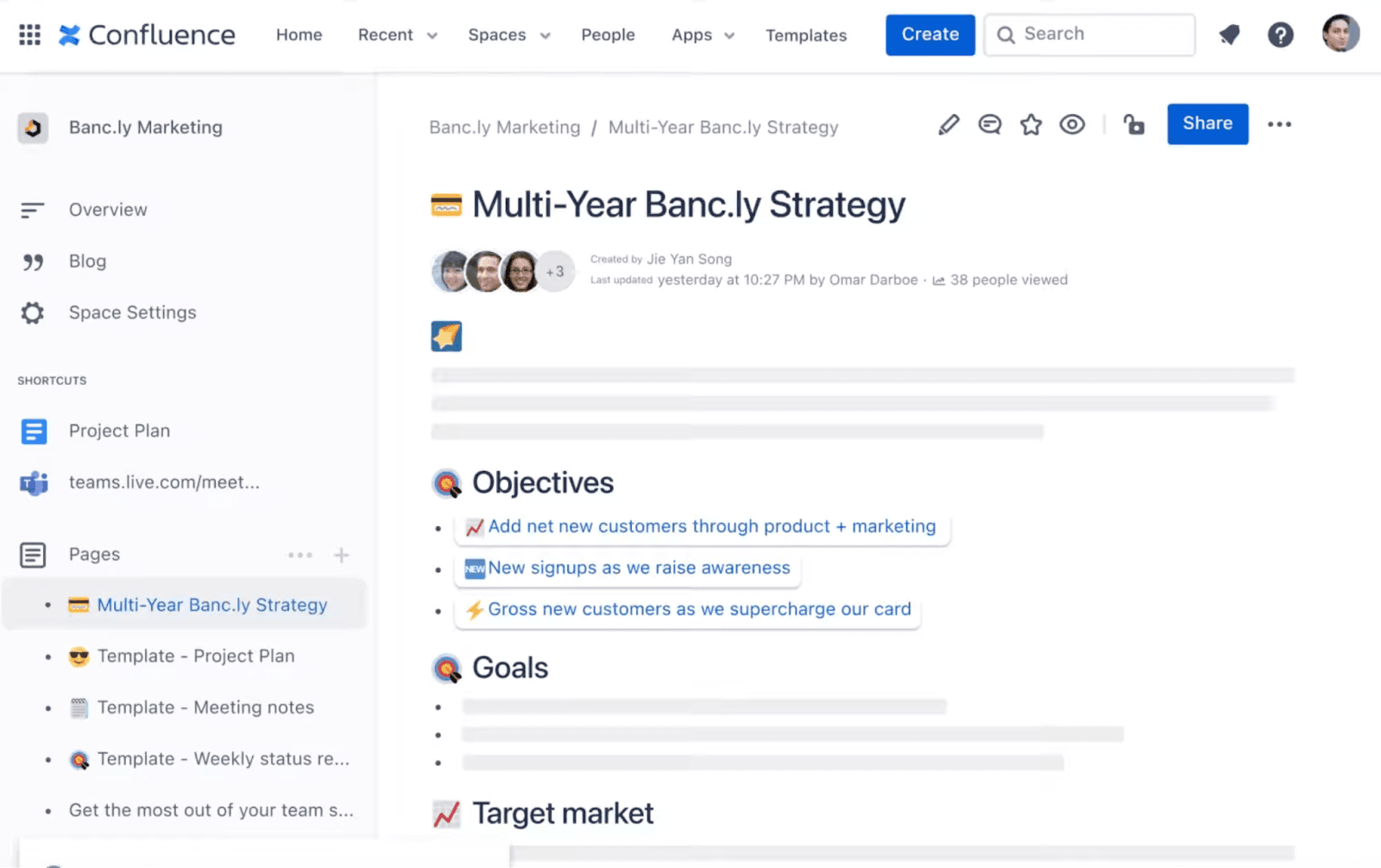Screen dimensions: 1381x868
Task: Click the target icon next to Objectives
Action: [x=446, y=483]
